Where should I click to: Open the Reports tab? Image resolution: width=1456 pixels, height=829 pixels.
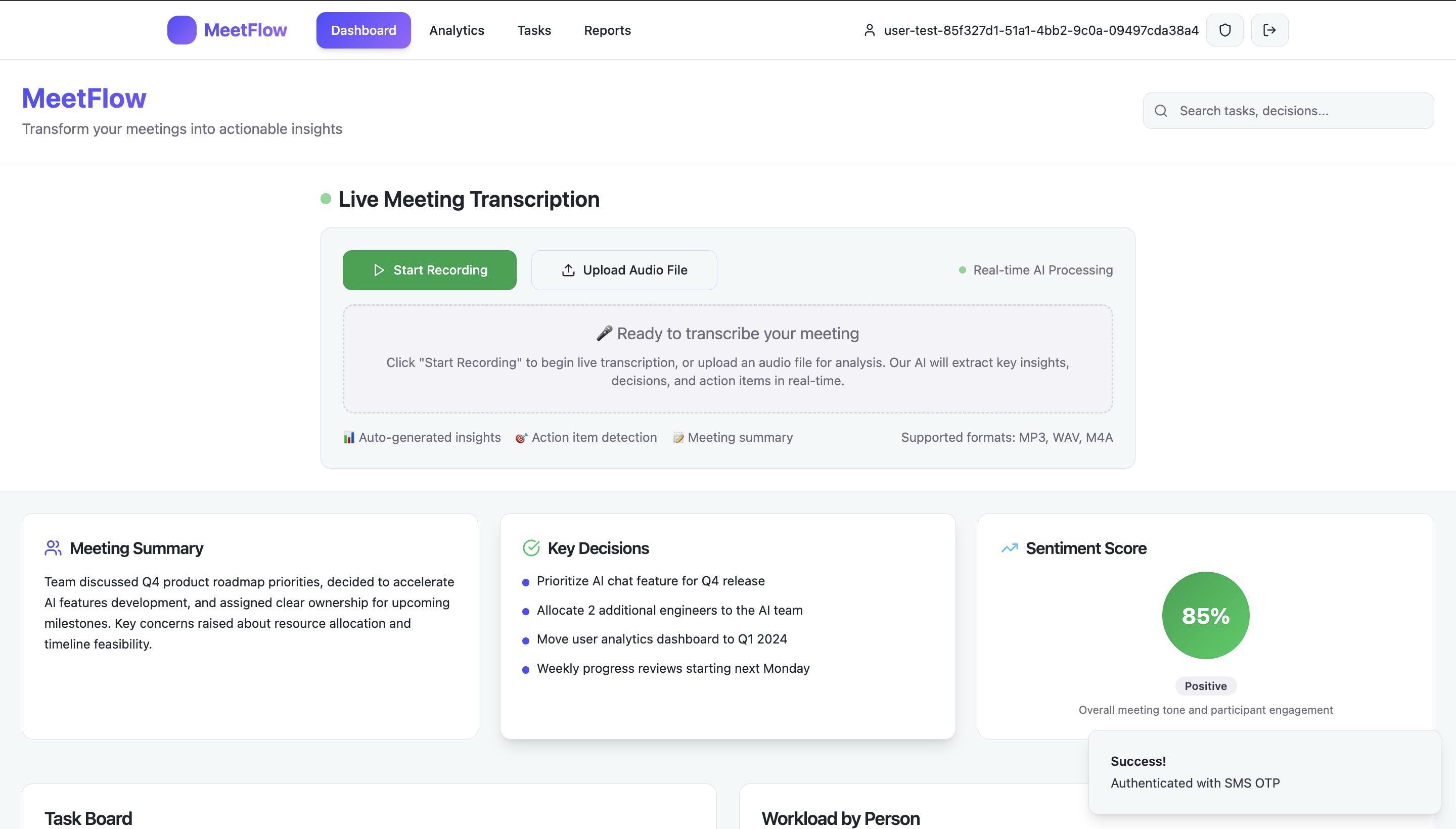(607, 30)
